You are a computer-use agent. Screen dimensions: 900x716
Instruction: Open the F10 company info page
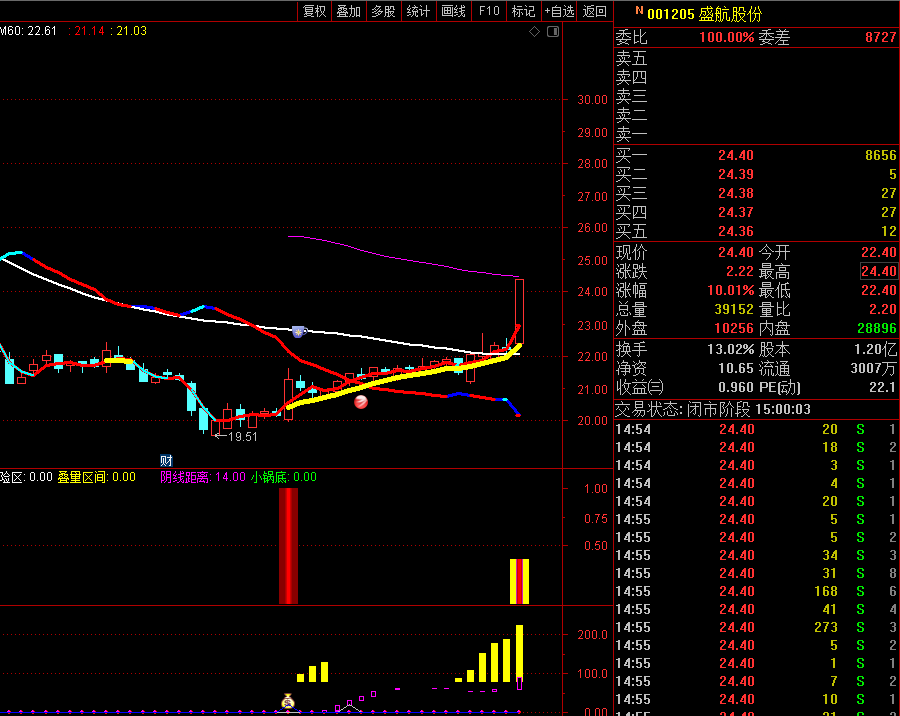[x=489, y=11]
